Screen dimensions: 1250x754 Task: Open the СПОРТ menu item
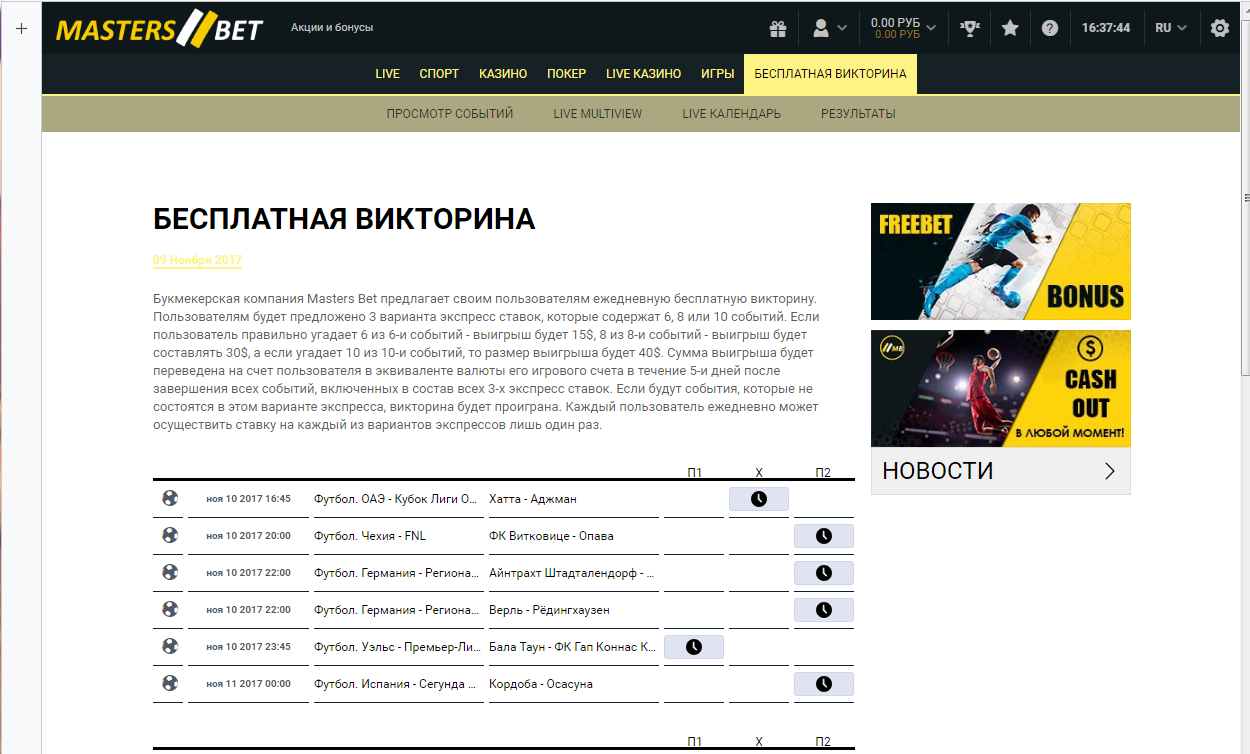click(x=439, y=74)
